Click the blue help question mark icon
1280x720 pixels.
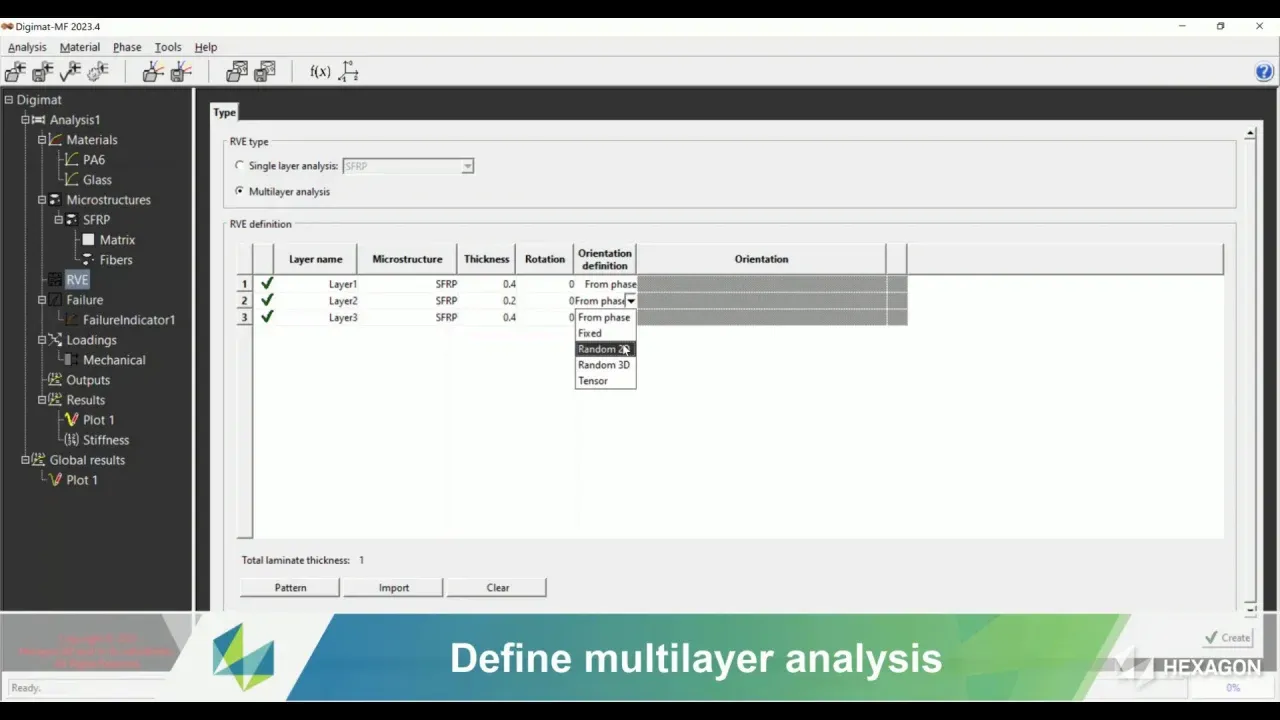[x=1264, y=72]
